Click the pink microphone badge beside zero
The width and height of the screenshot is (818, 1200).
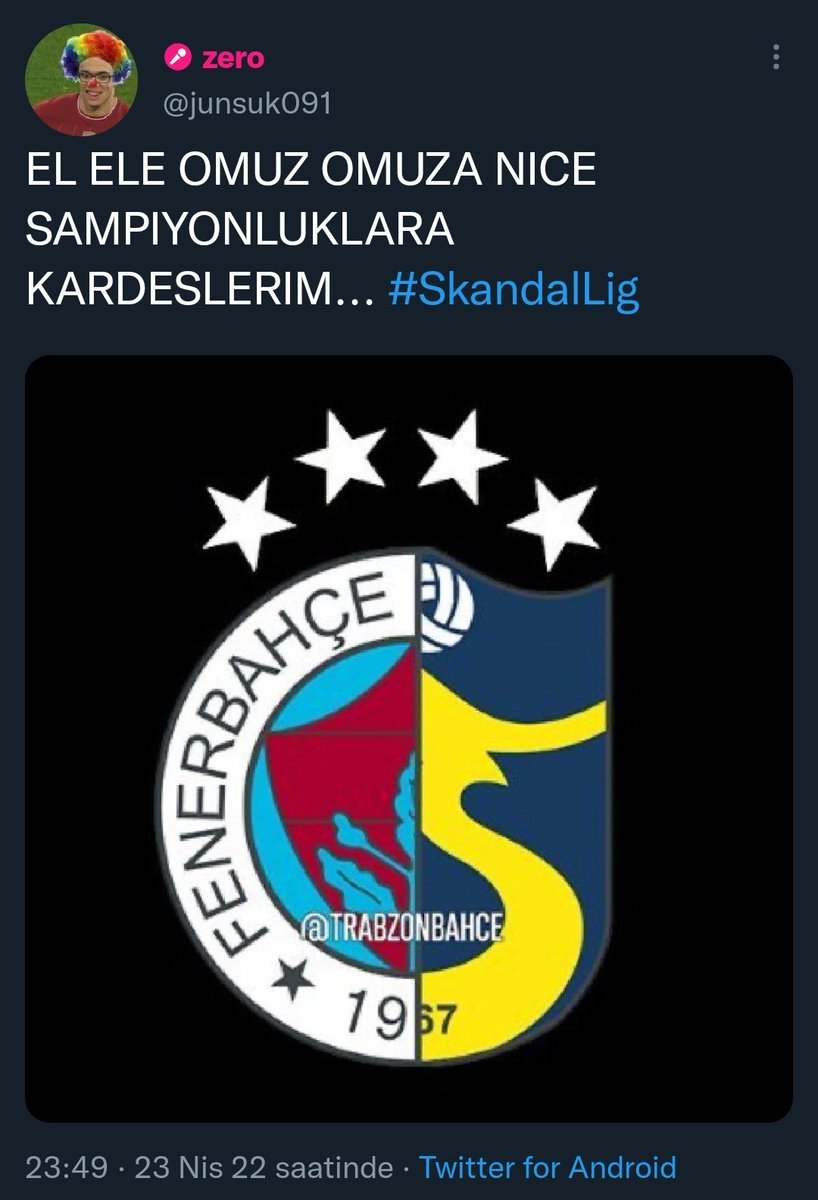pos(179,59)
